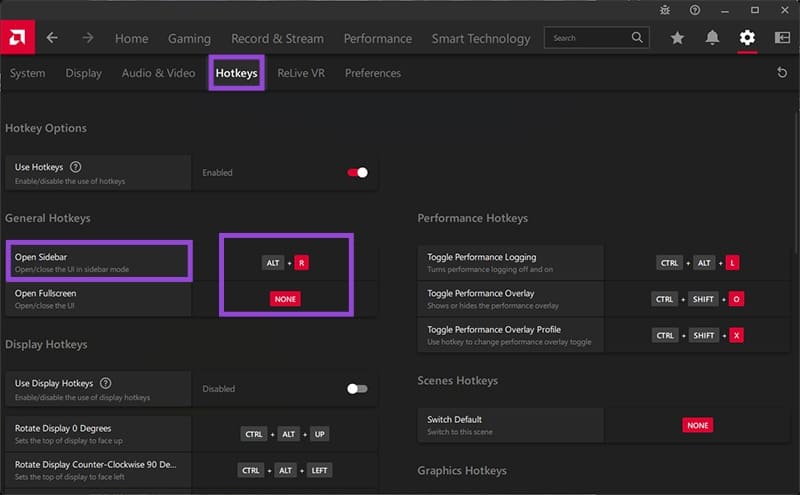
Task: Click the Open Fullscreen NONE hotkey button
Action: (285, 299)
